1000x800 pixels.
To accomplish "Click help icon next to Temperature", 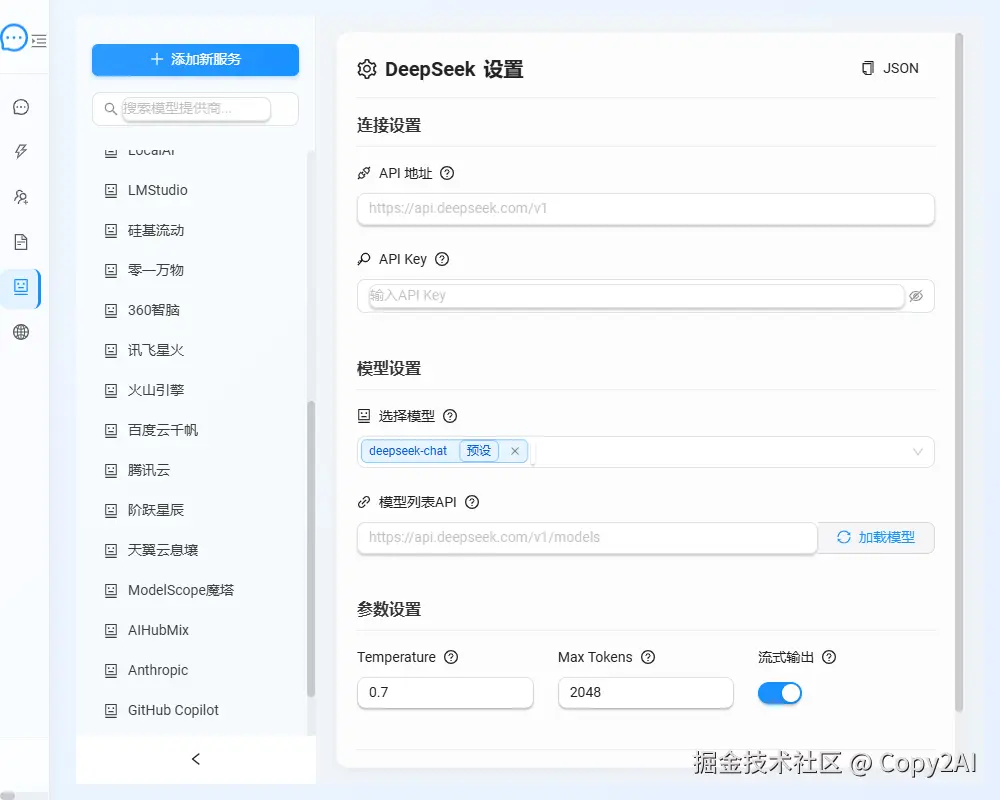I will coord(451,657).
